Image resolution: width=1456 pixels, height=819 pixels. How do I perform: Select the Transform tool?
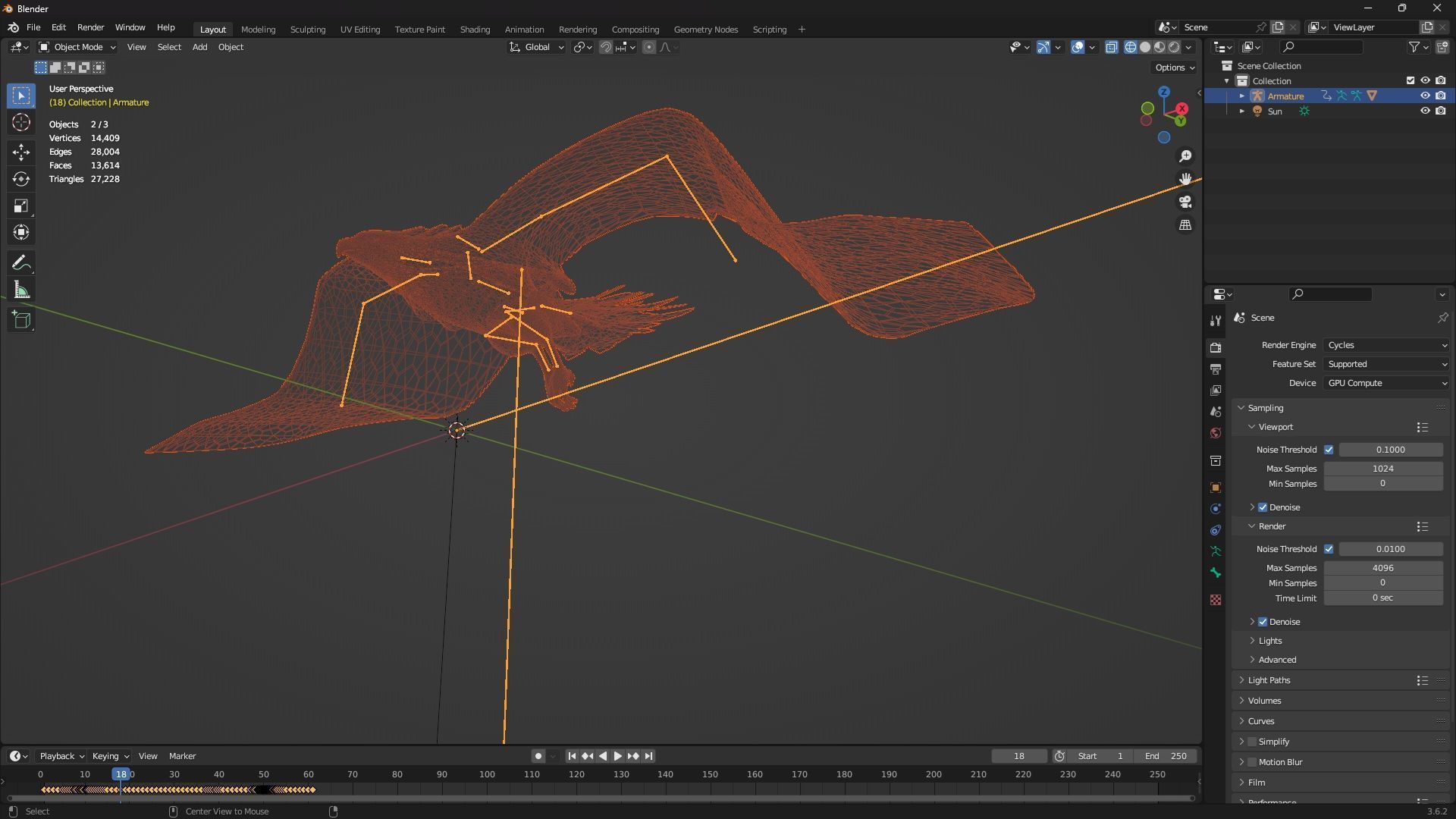(21, 232)
